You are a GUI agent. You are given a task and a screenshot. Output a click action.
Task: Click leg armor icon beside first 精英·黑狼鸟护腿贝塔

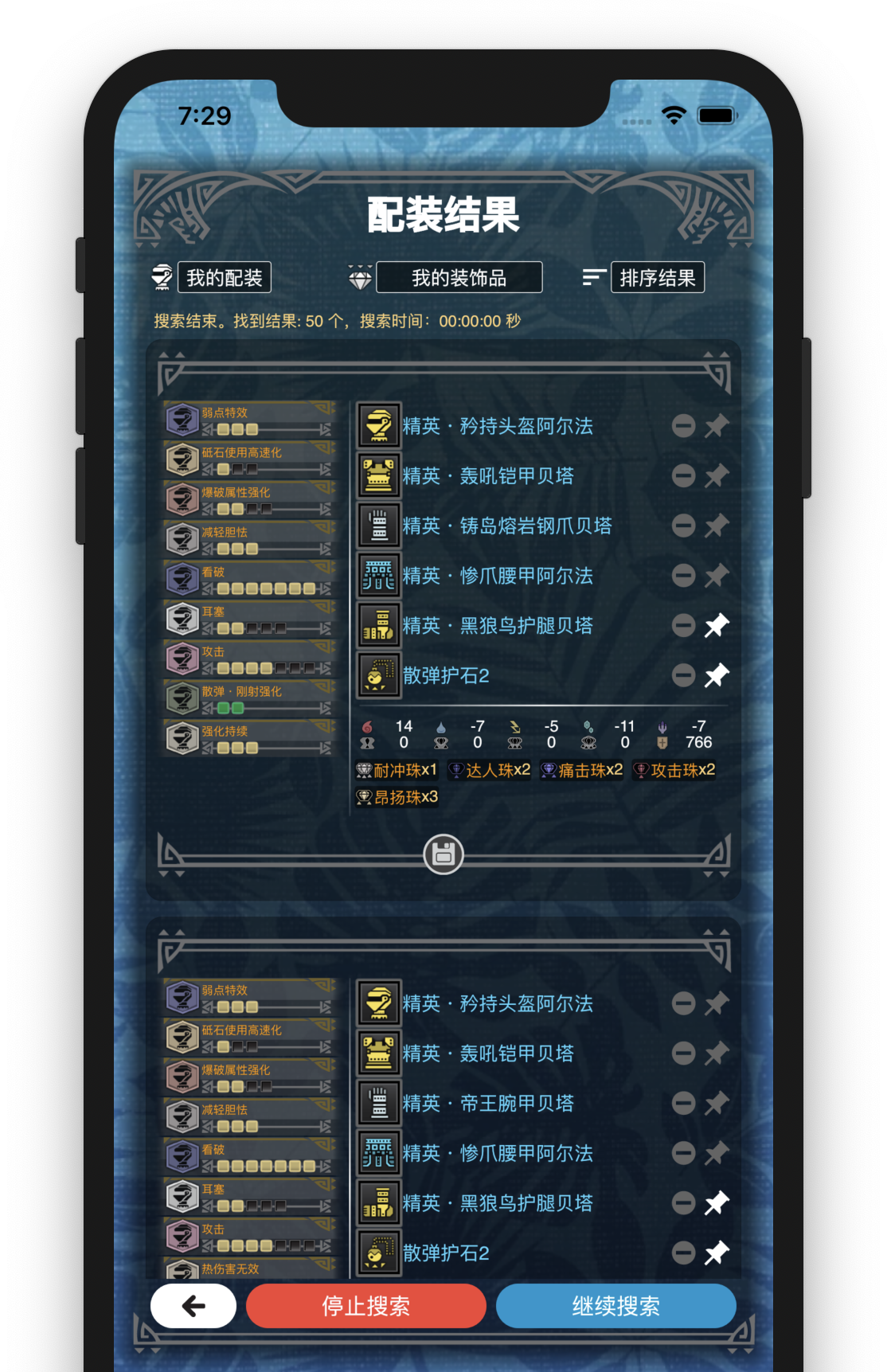[x=378, y=625]
